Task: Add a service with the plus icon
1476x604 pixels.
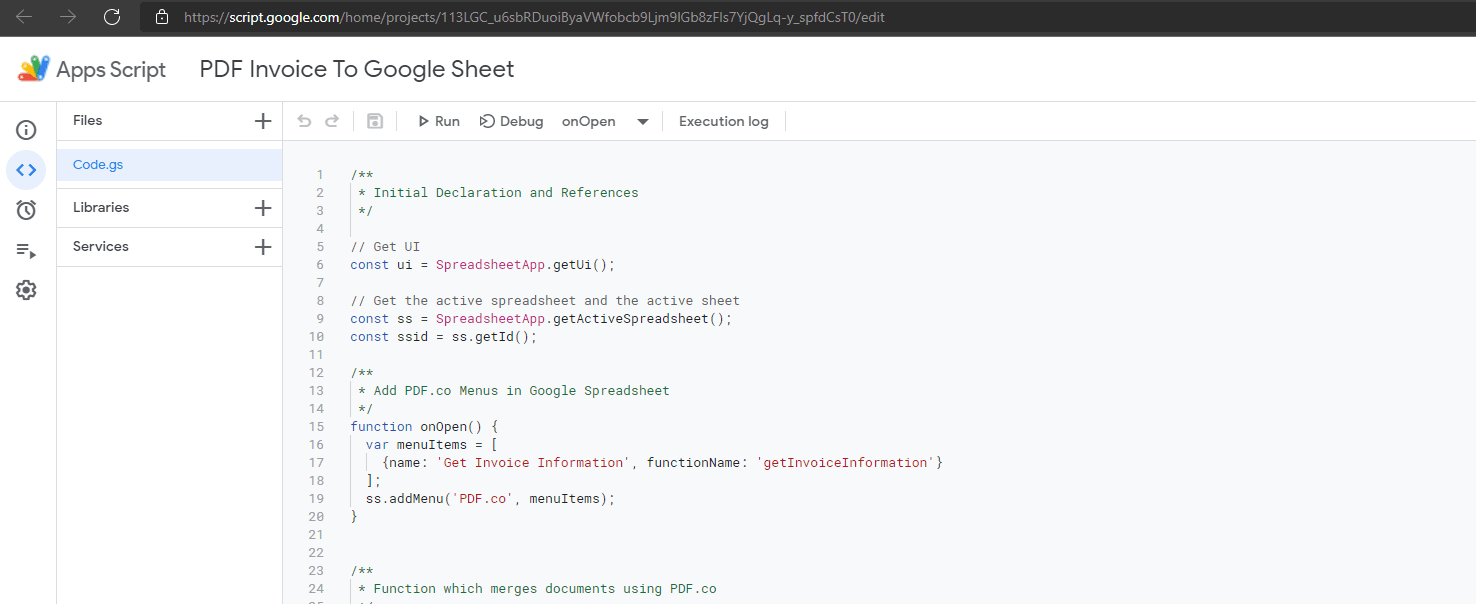Action: pyautogui.click(x=263, y=247)
